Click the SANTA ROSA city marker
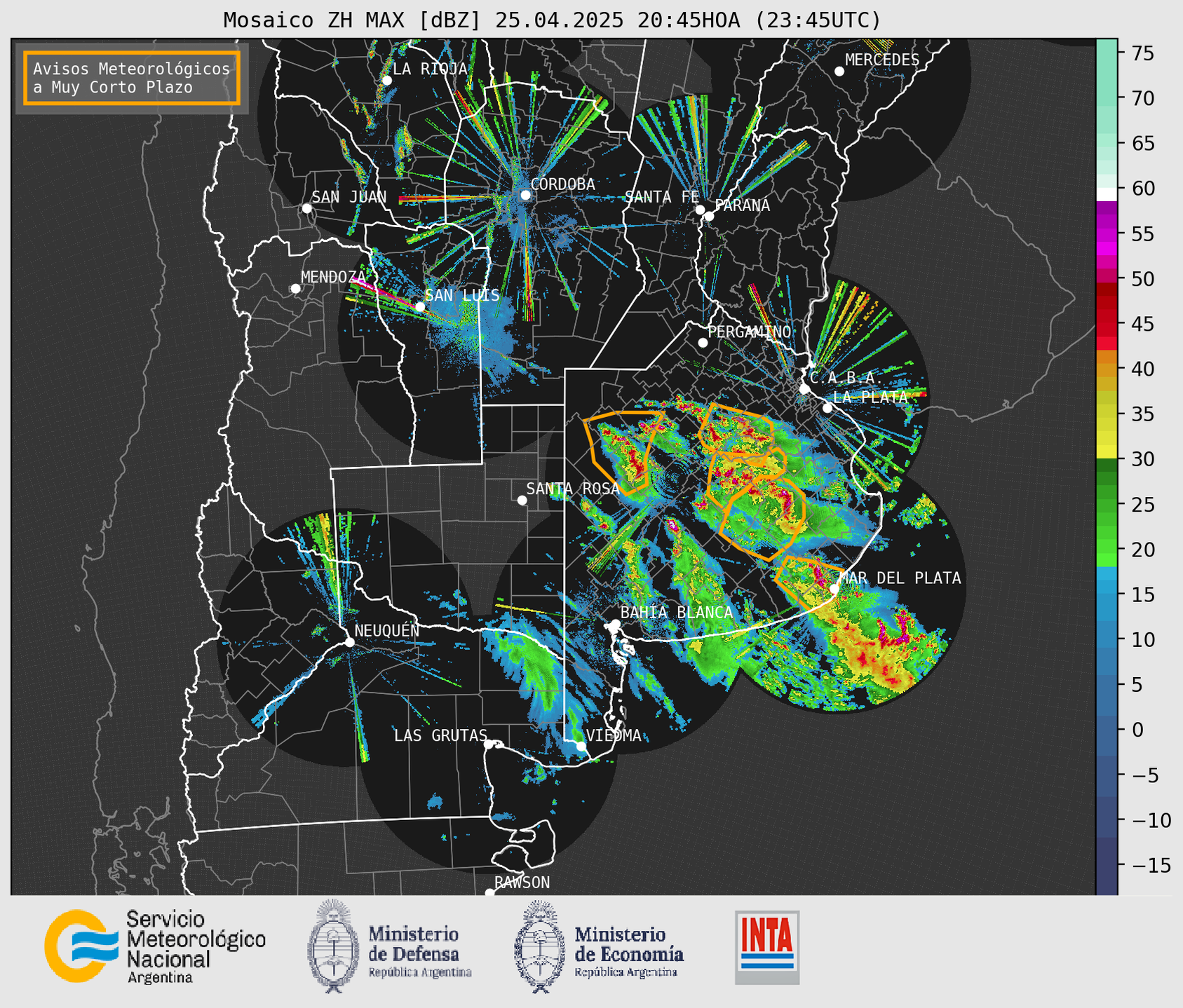This screenshot has height=1008, width=1183. tap(522, 500)
